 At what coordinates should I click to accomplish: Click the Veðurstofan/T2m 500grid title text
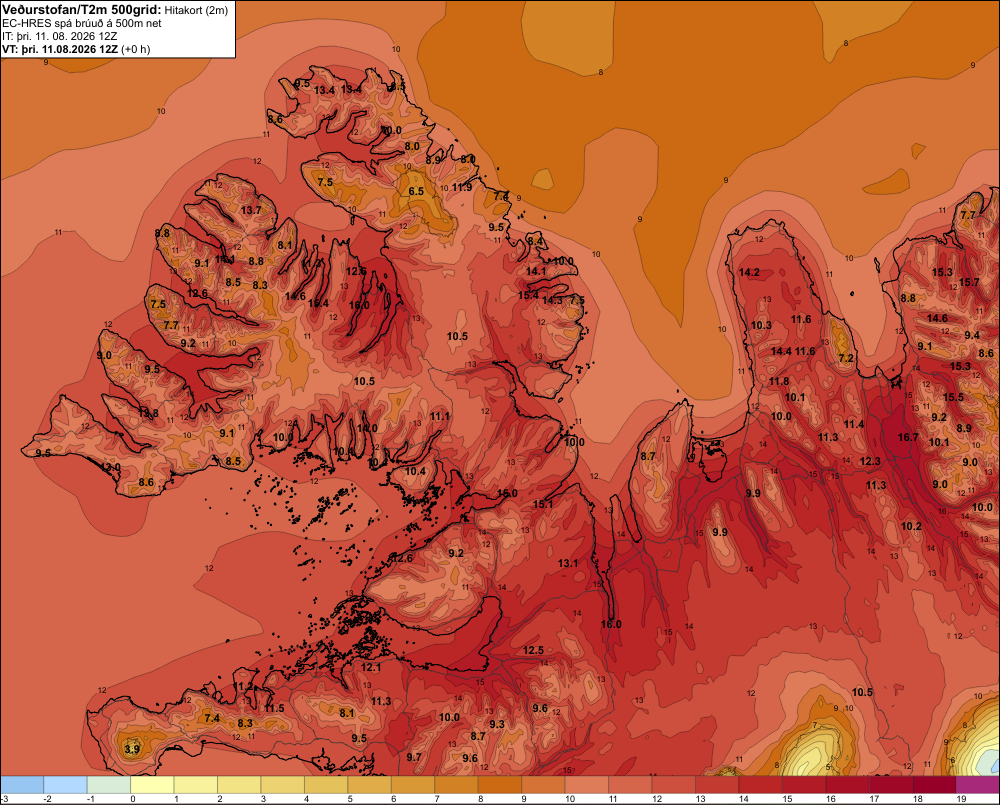point(82,9)
